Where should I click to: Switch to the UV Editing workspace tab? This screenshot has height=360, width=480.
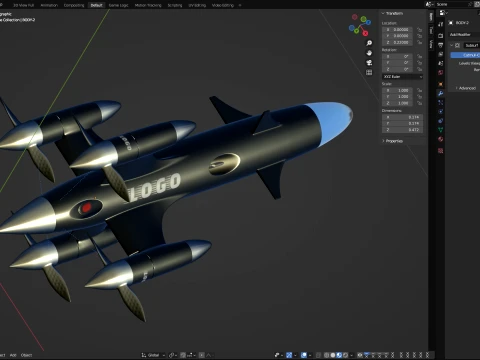click(197, 5)
